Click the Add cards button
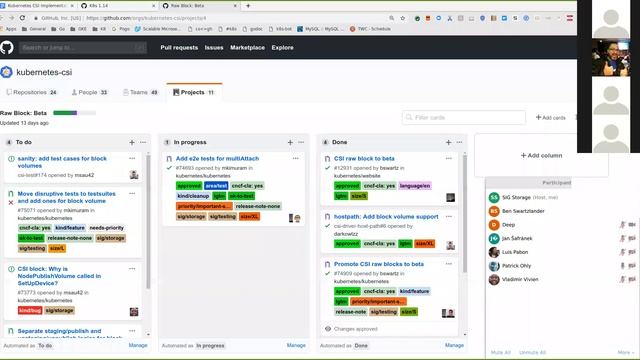The image size is (640, 360). tap(551, 118)
